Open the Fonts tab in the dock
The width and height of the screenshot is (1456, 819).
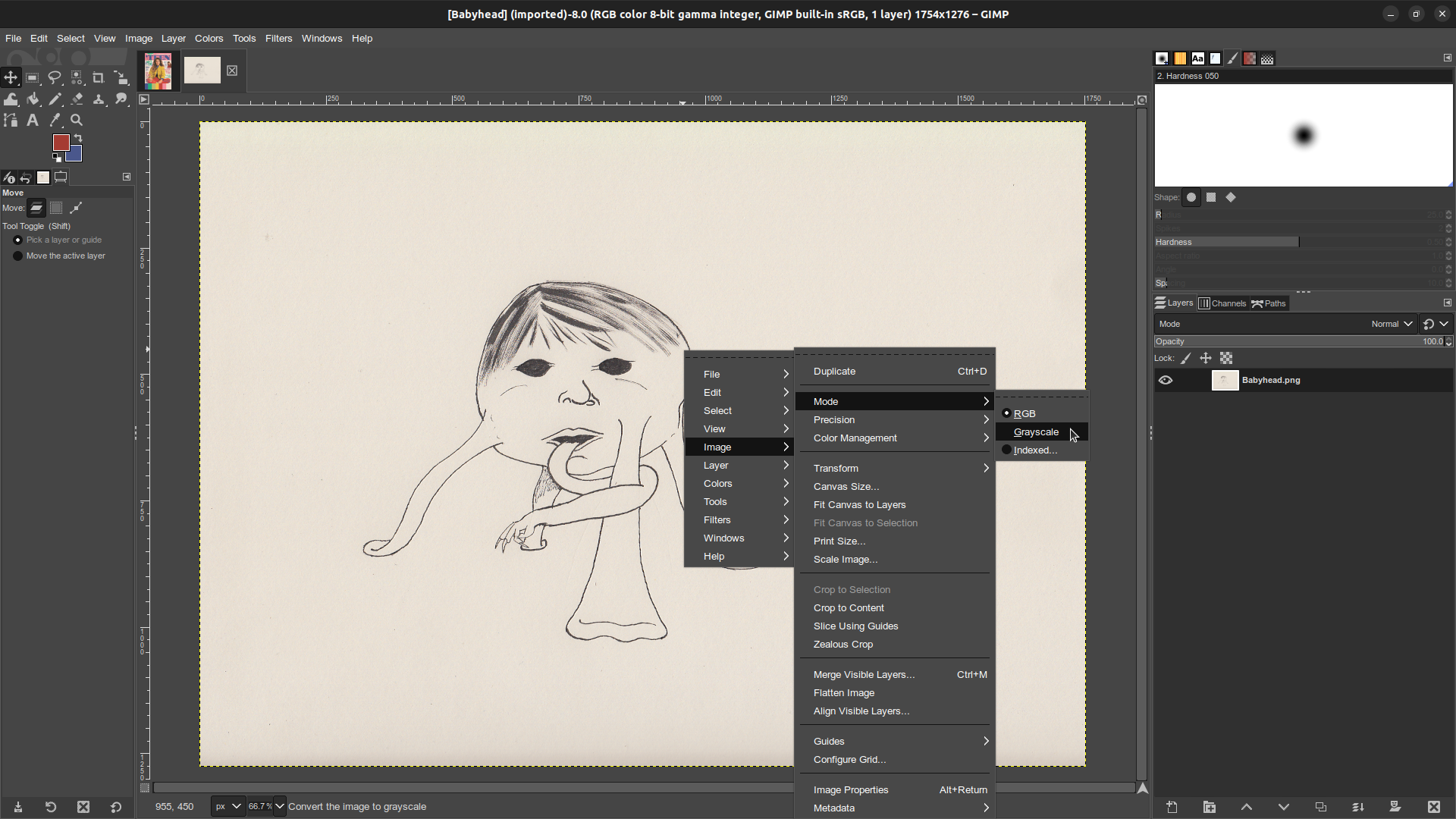click(x=1198, y=58)
